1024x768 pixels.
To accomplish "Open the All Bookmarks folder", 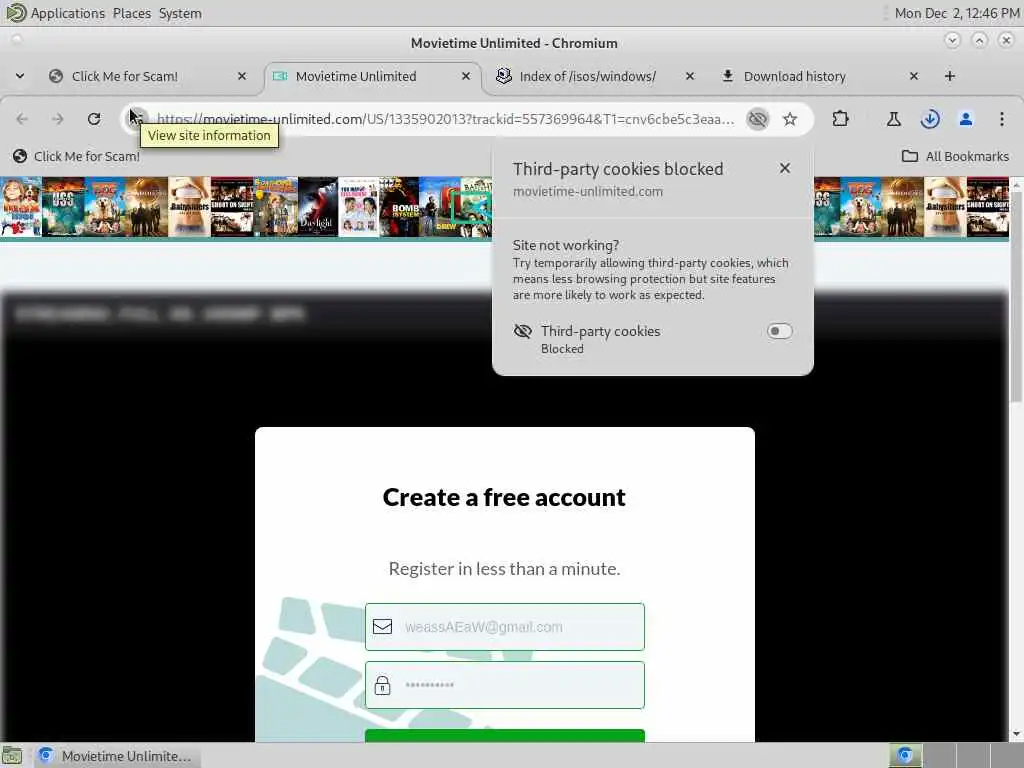I will pyautogui.click(x=955, y=156).
